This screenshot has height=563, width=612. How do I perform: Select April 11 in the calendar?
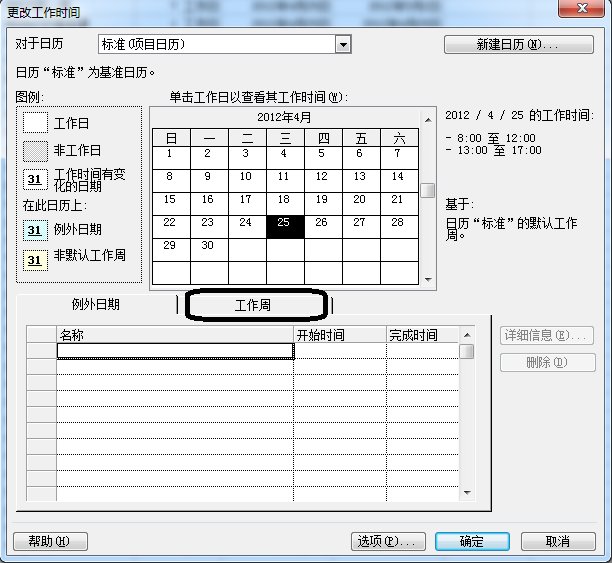click(x=285, y=181)
